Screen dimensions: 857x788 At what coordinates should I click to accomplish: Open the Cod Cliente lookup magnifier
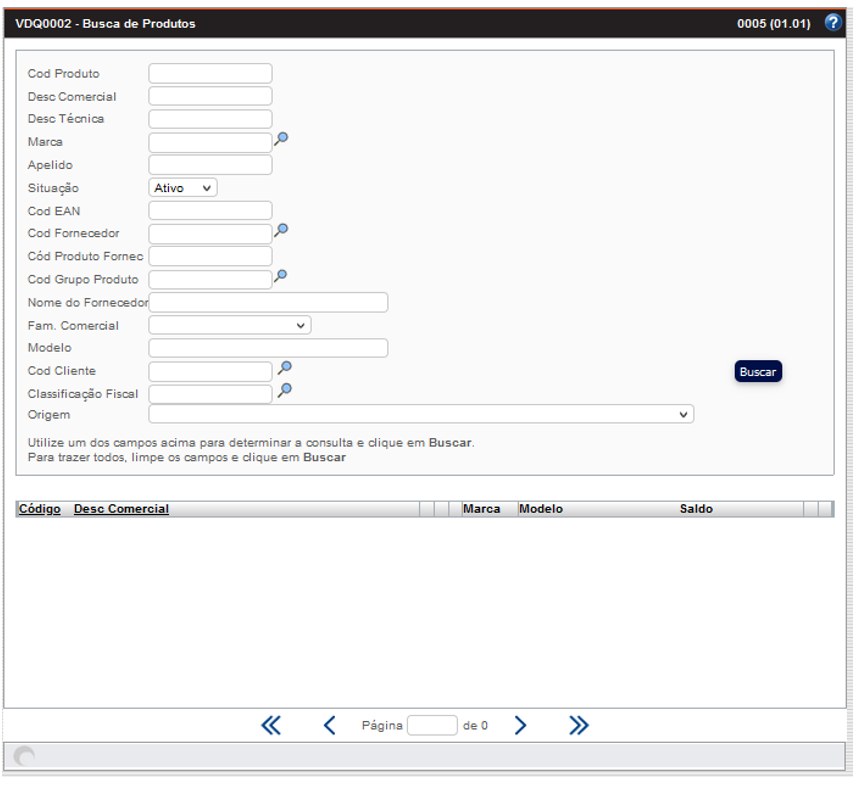pos(285,369)
